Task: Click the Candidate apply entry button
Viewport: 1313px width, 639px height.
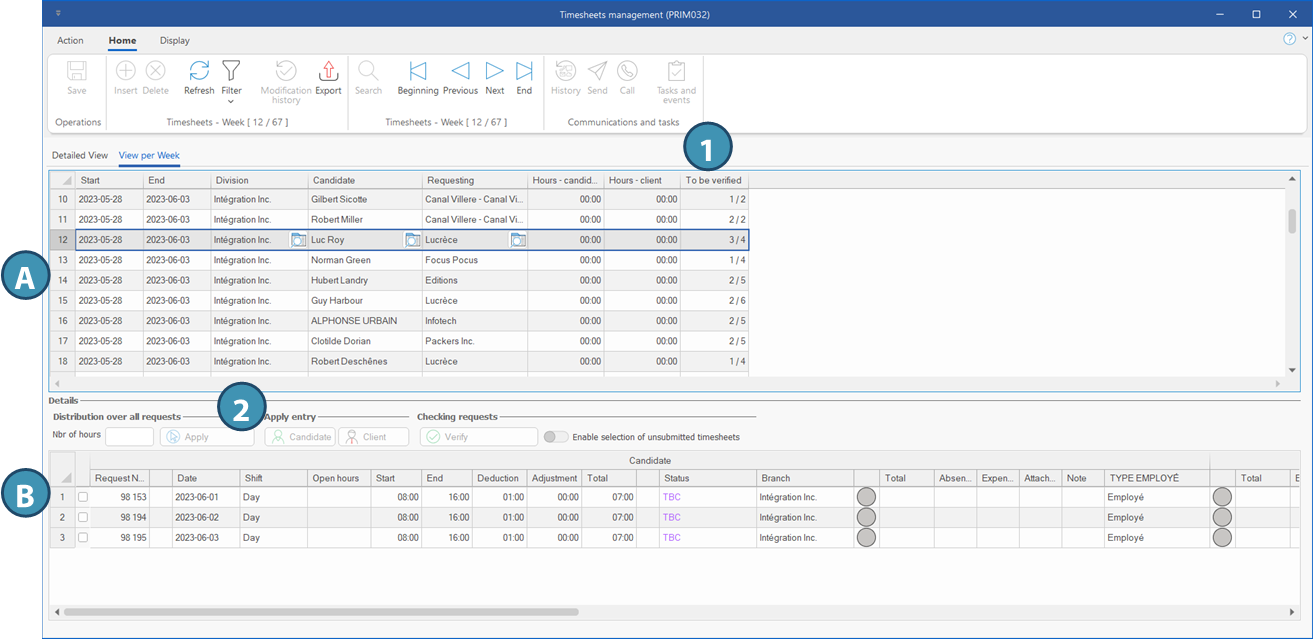Action: coord(300,437)
